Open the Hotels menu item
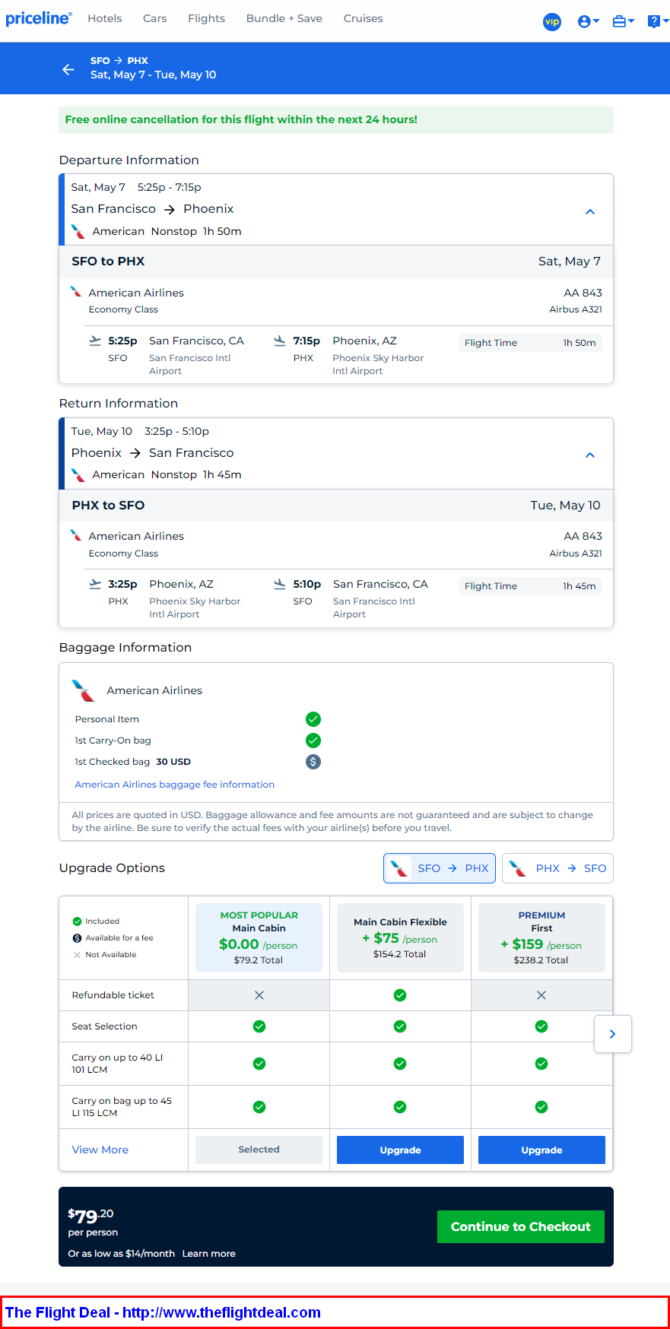The height and width of the screenshot is (1329, 670). (x=105, y=18)
